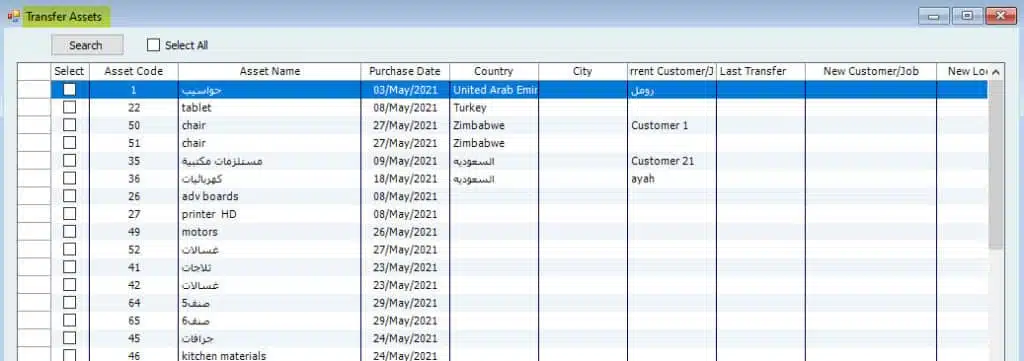Close the Transfer Assets window

click(1000, 16)
